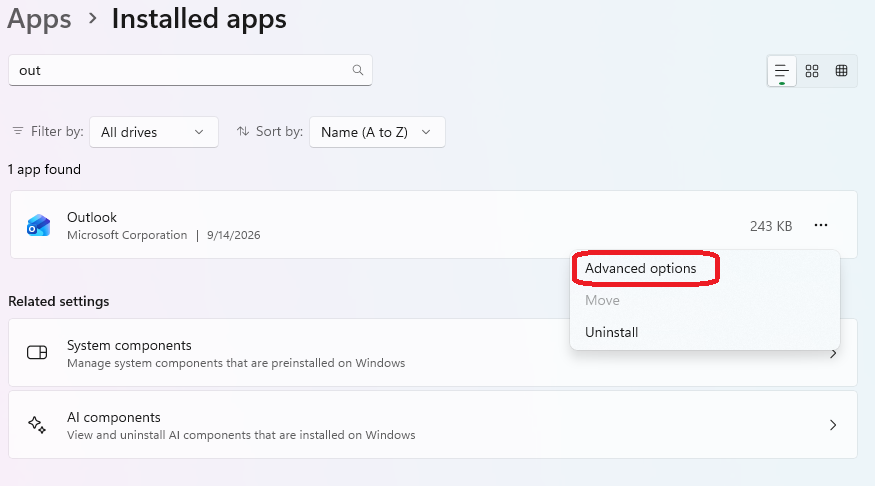Click the System components icon

[x=37, y=353]
